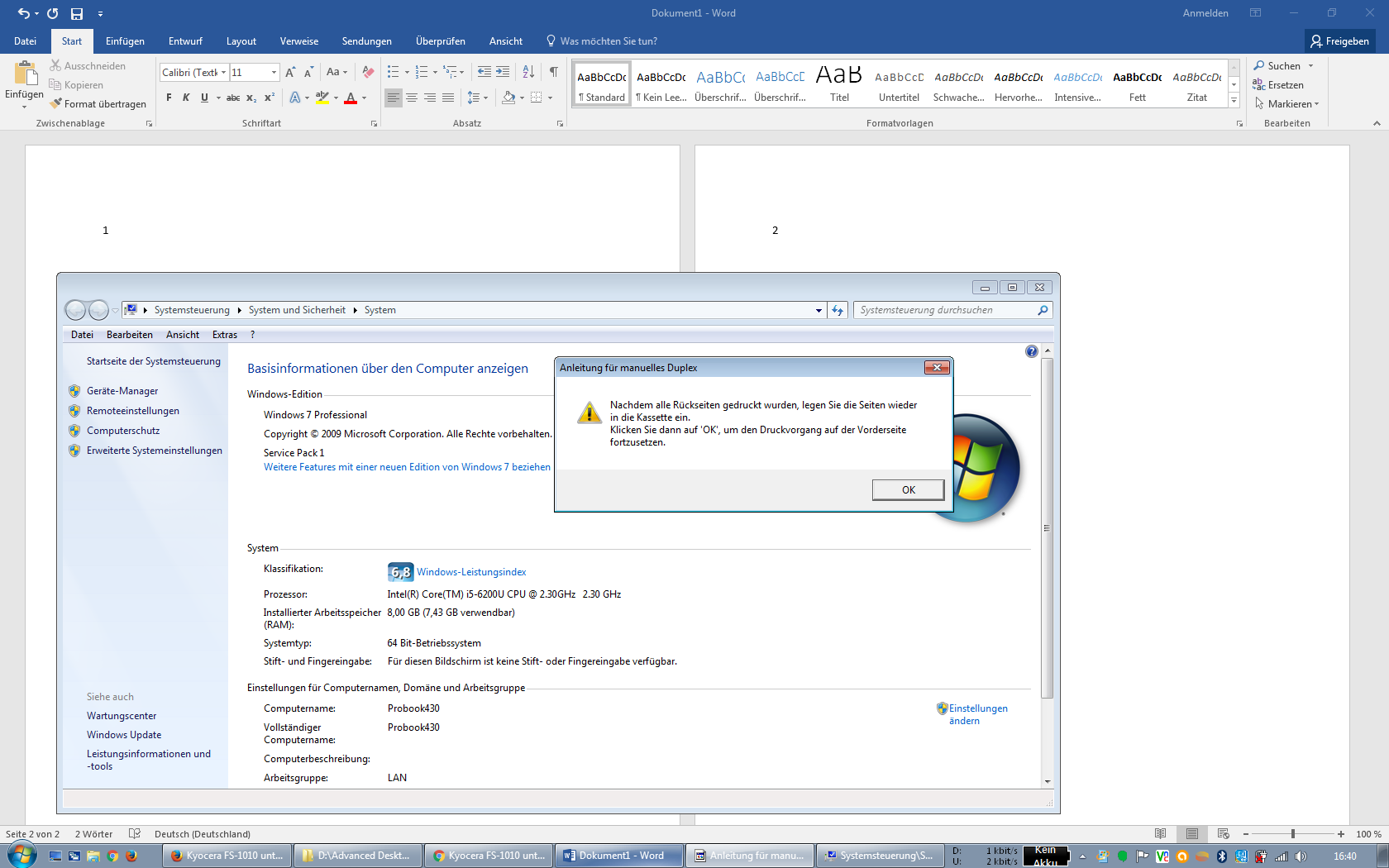This screenshot has height=868, width=1389.
Task: Open the Datei backstage tab in Word
Action: pyautogui.click(x=25, y=41)
